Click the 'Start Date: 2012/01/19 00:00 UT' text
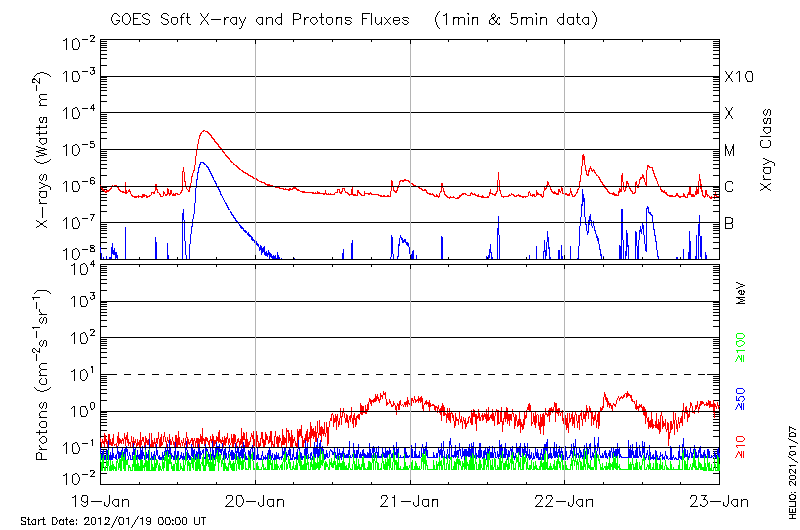This screenshot has height=530, width=800. [113, 521]
